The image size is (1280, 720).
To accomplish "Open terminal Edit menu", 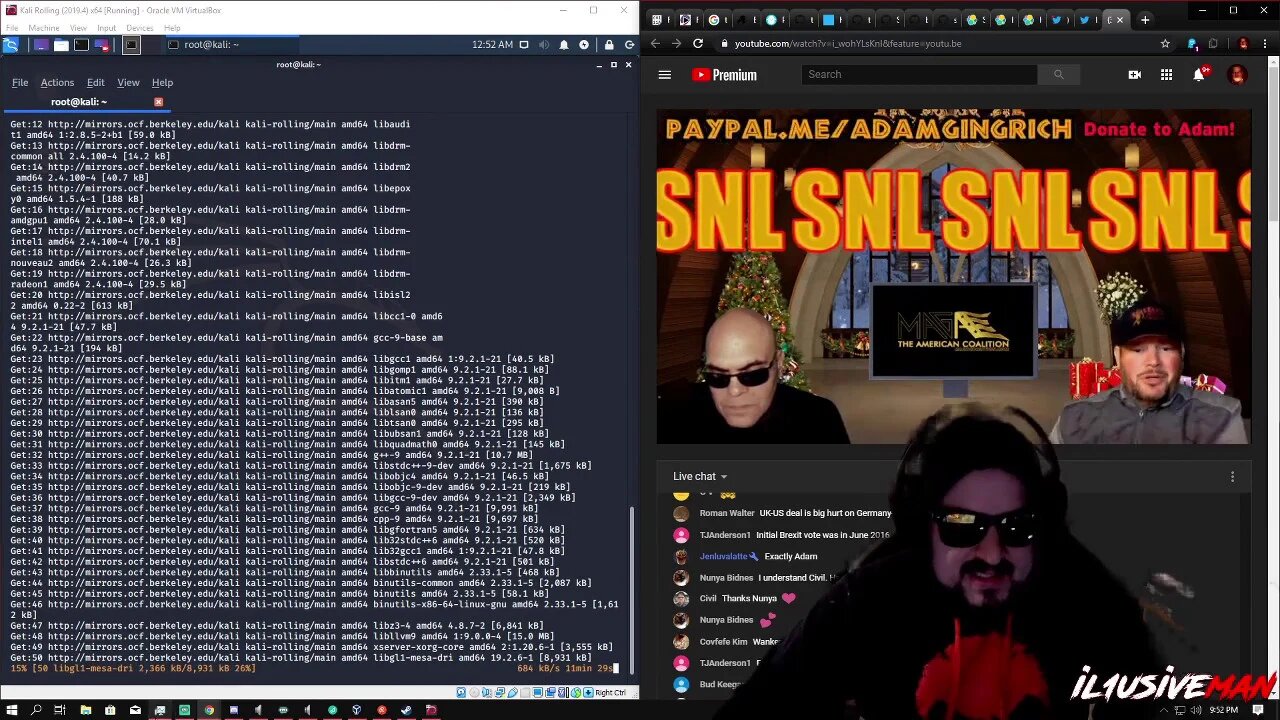I will pos(95,82).
